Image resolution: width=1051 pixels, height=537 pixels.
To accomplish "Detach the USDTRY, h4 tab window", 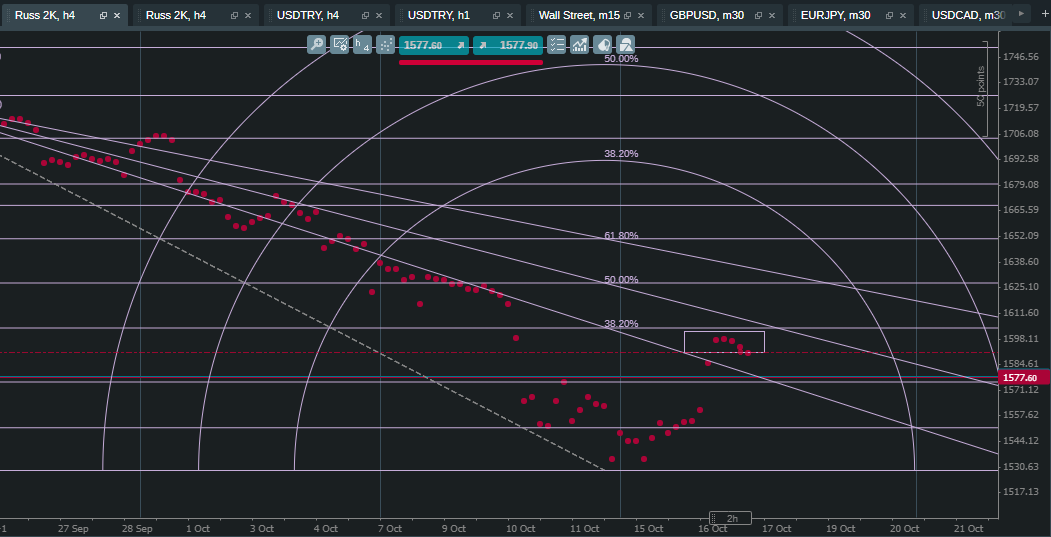I will click(x=365, y=15).
